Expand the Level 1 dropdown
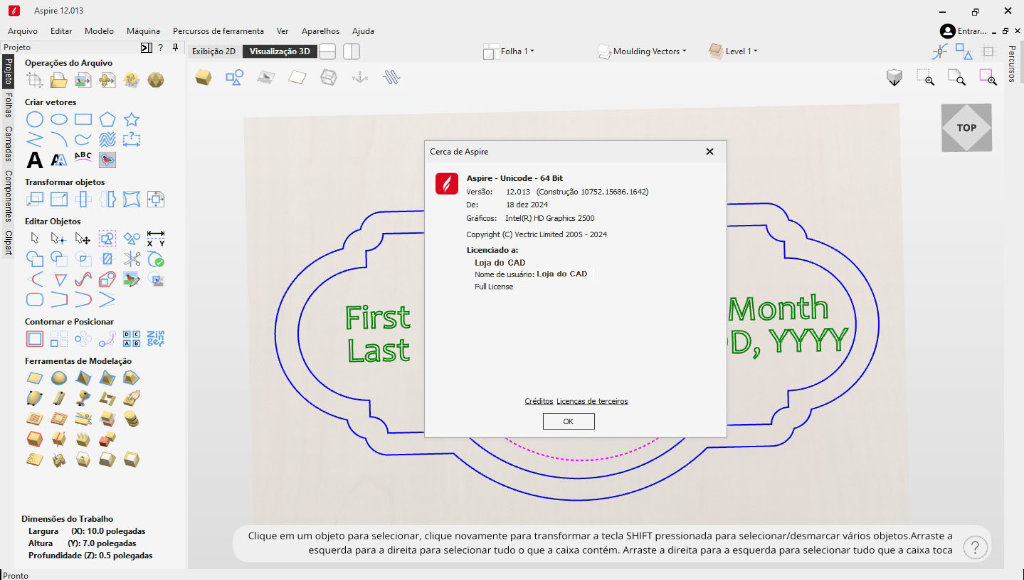1024x580 pixels. [733, 51]
